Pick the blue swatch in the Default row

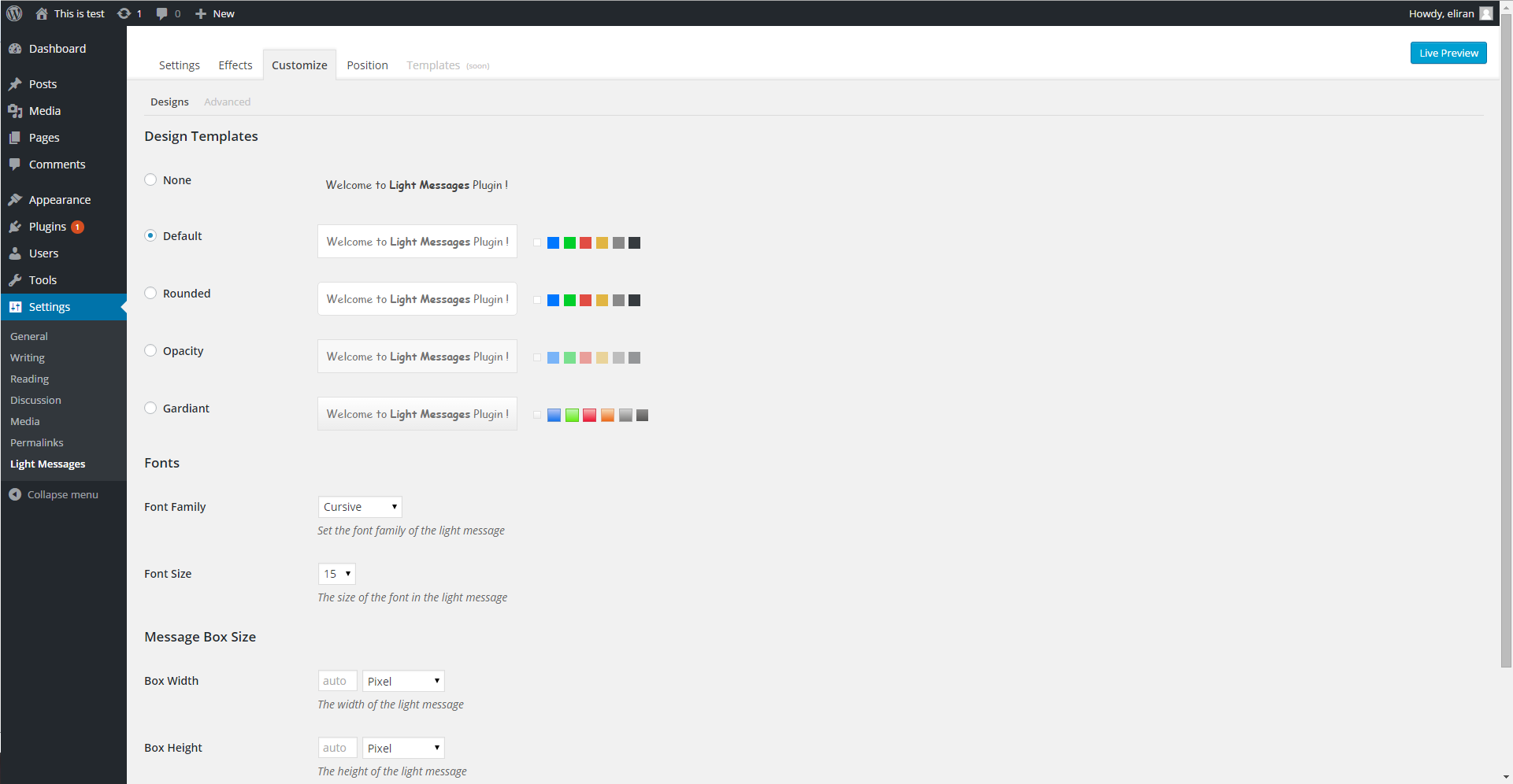tap(553, 242)
